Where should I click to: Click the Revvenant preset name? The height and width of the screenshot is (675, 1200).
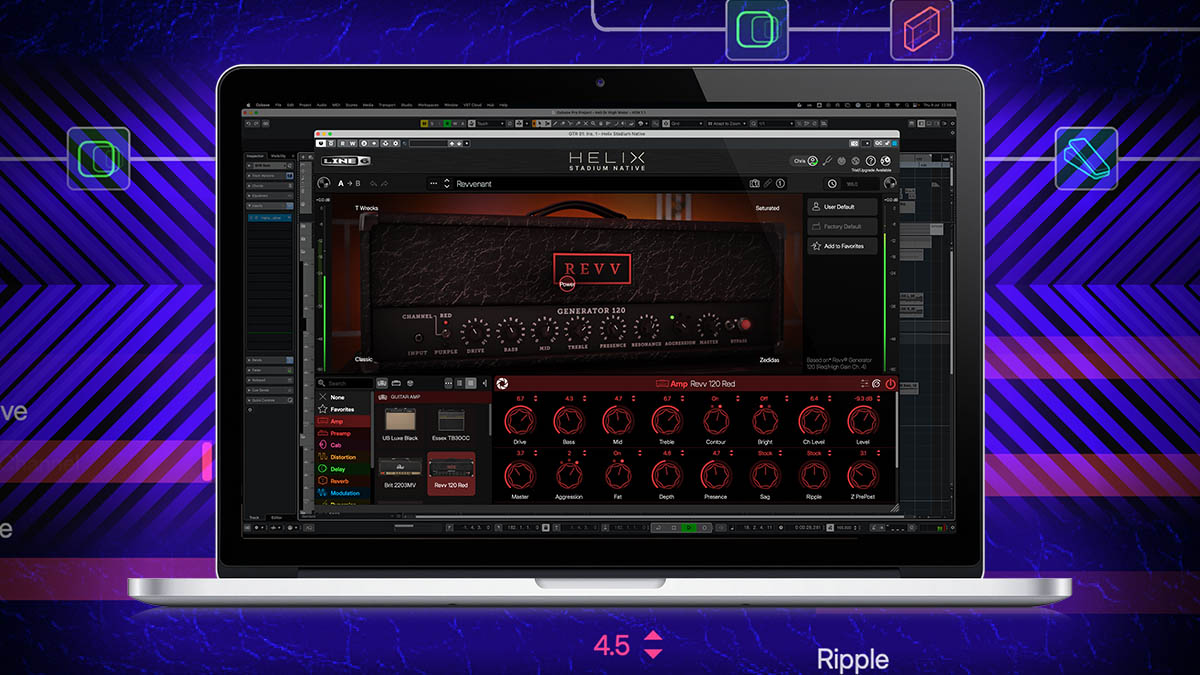[474, 184]
